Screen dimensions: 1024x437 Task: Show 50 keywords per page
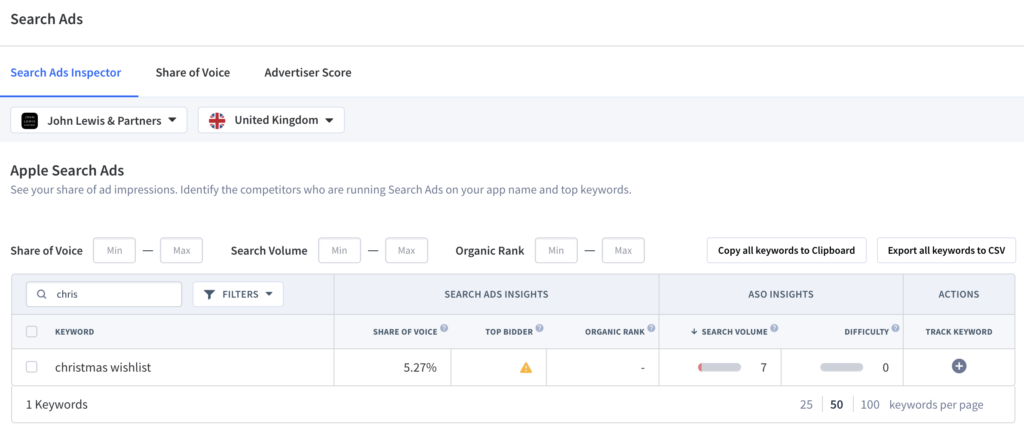click(837, 405)
